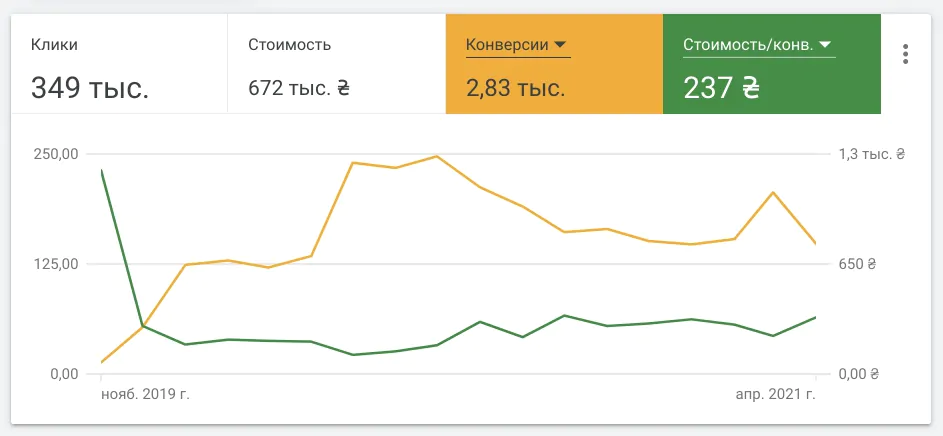The image size is (943, 436).
Task: Click the апр. 2021 г. date label
Action: click(776, 395)
